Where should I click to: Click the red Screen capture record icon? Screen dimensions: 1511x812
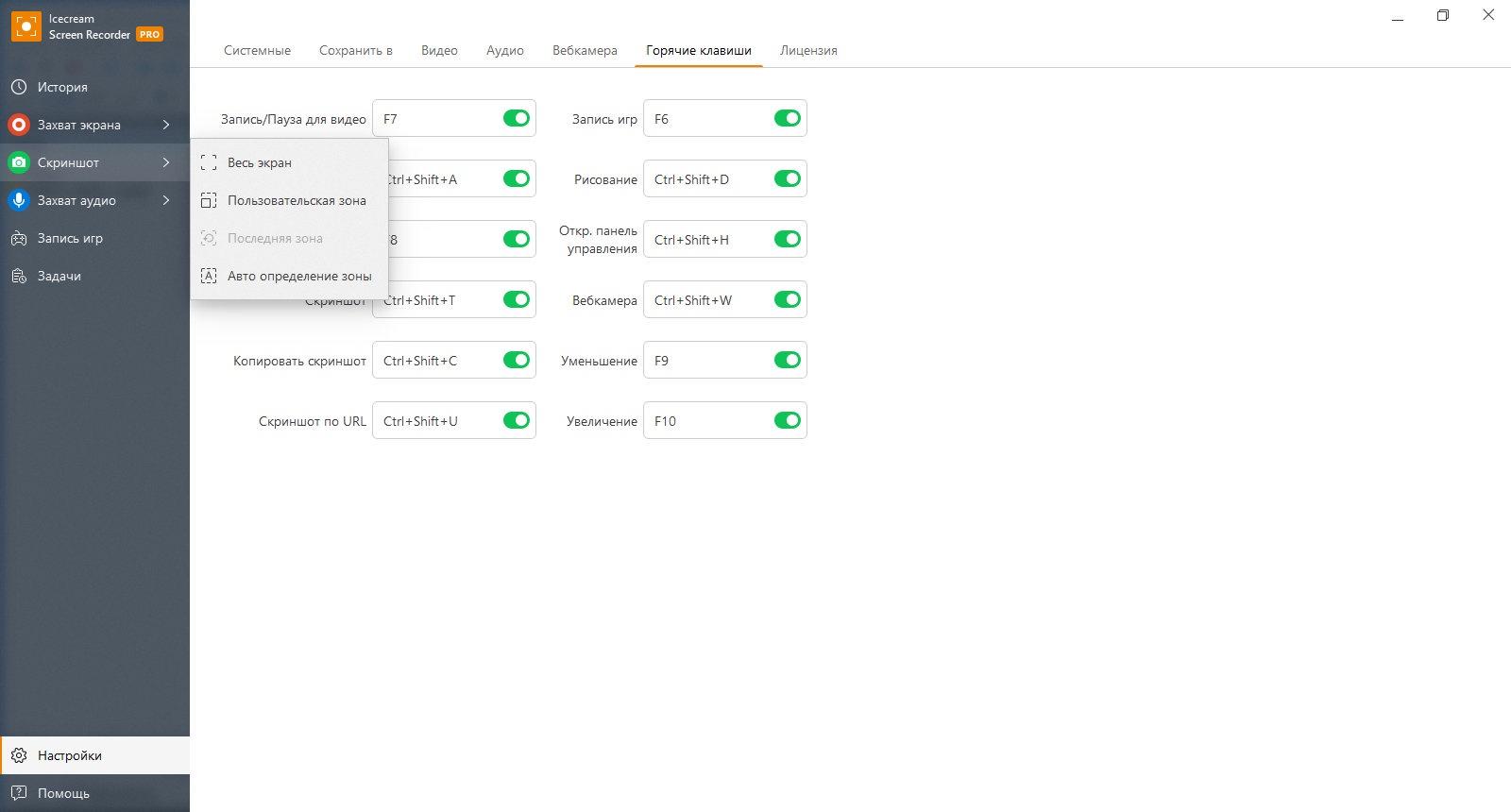[19, 125]
